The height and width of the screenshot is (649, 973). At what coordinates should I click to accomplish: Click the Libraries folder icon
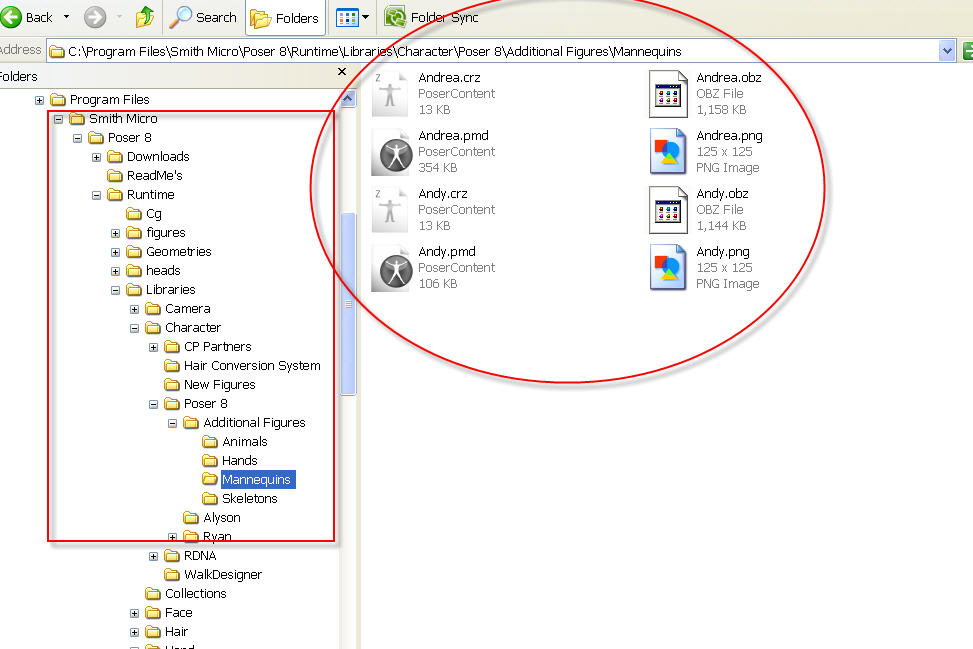[x=134, y=290]
